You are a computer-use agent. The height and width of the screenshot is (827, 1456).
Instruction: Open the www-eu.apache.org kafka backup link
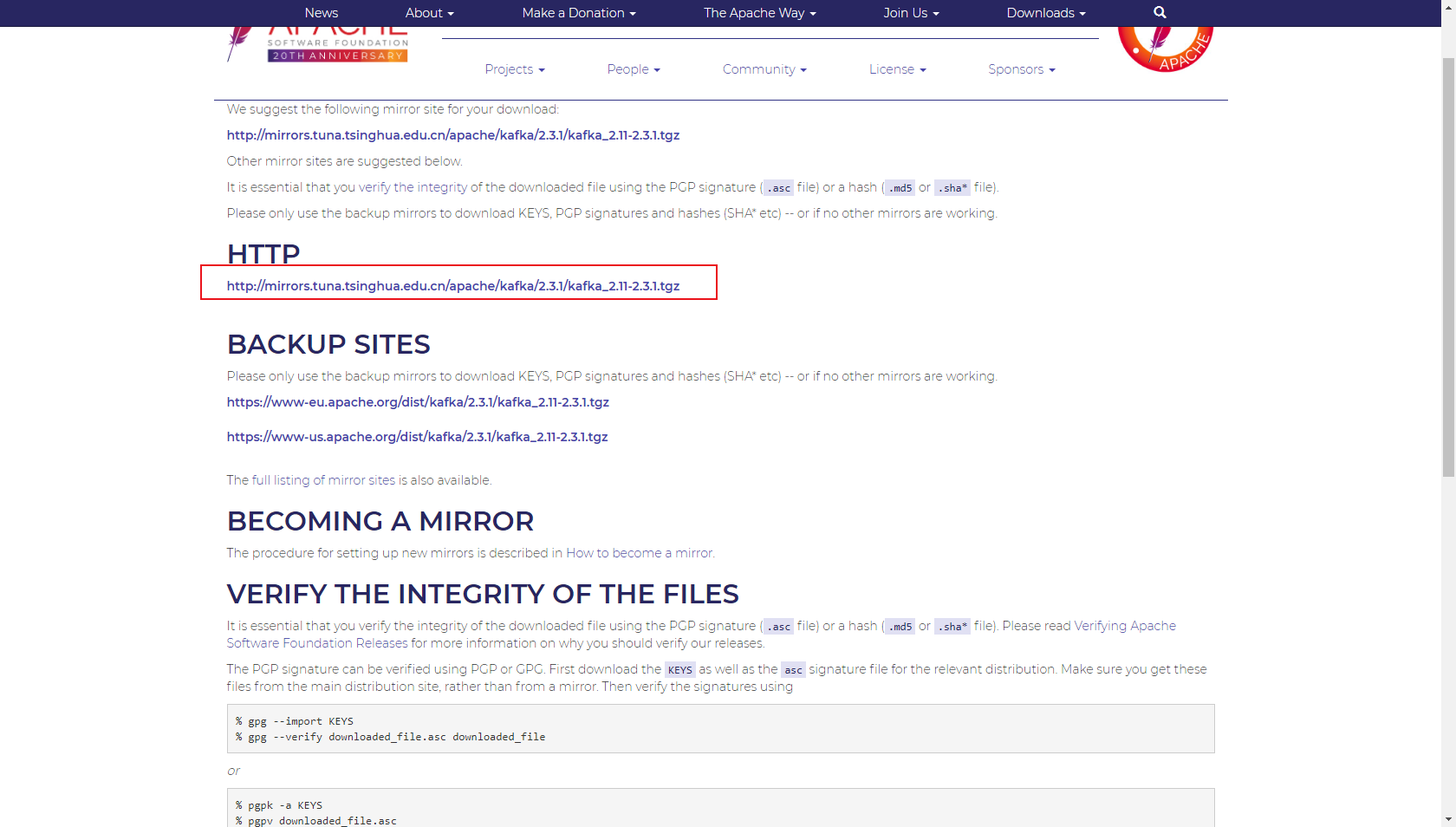pos(418,402)
